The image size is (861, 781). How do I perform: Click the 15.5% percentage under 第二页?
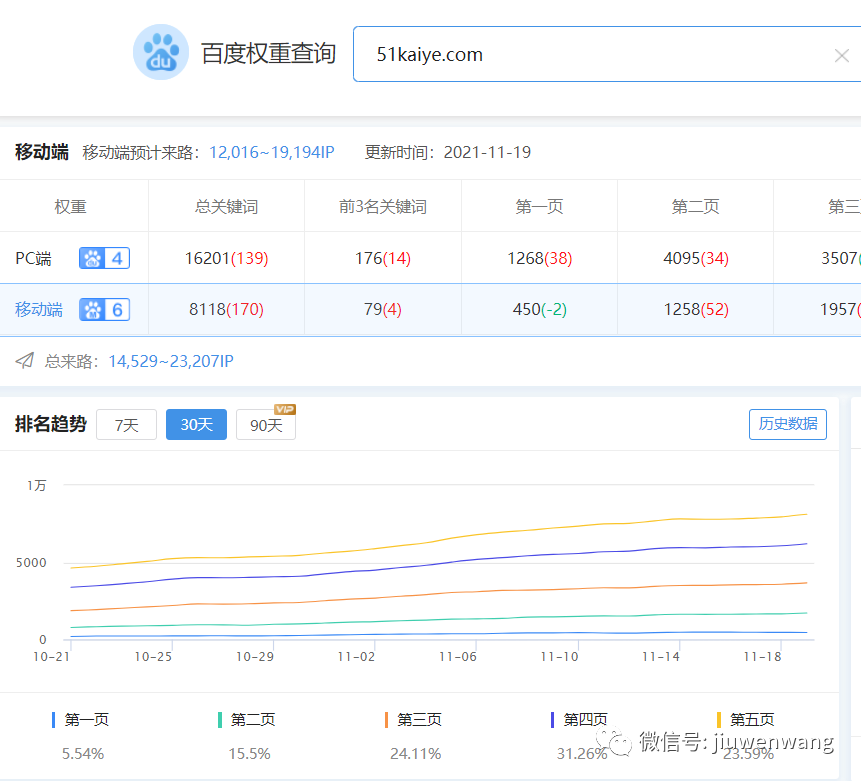coord(249,754)
